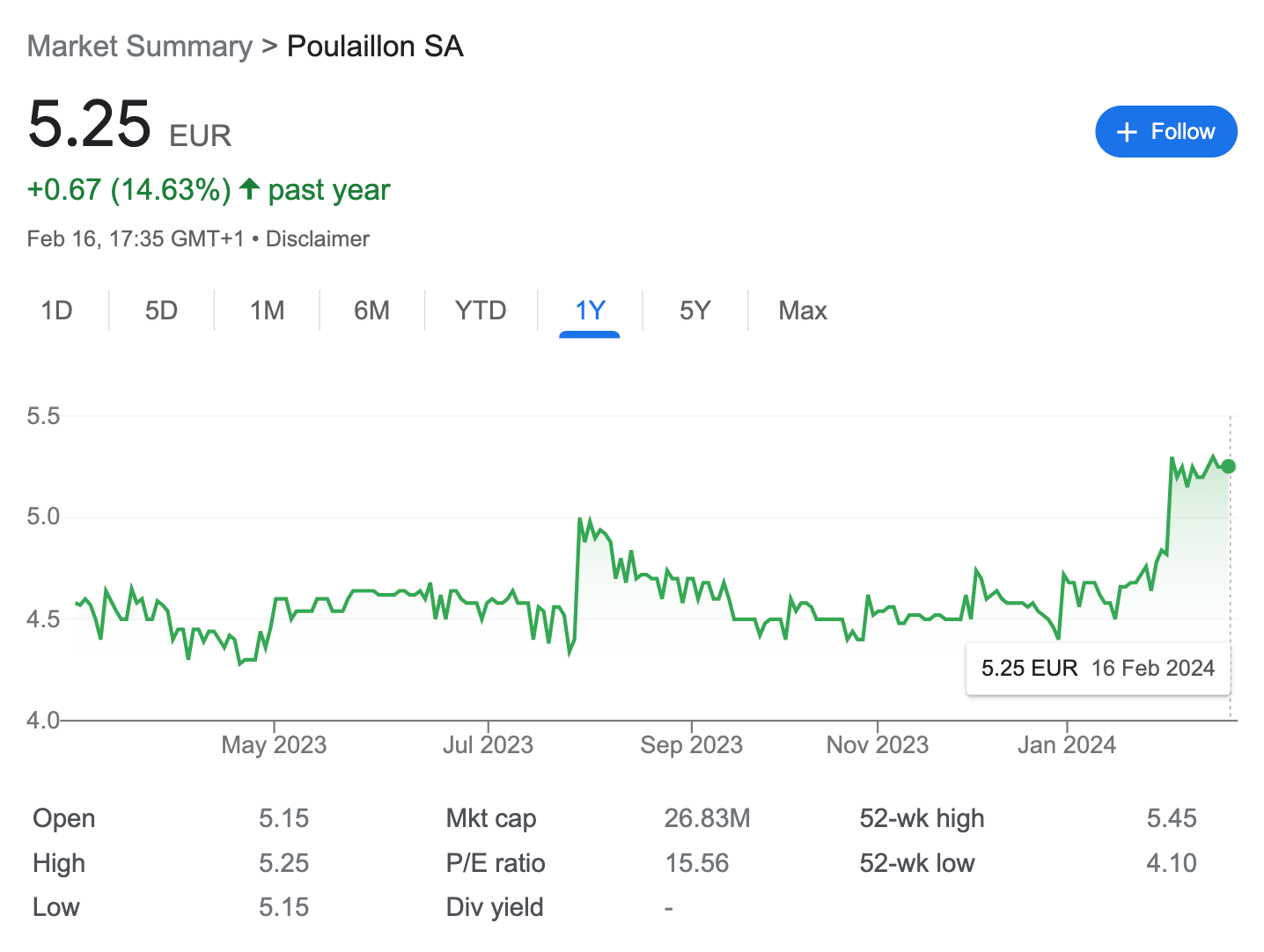
Task: Click the Low value 5.15
Action: (x=283, y=907)
